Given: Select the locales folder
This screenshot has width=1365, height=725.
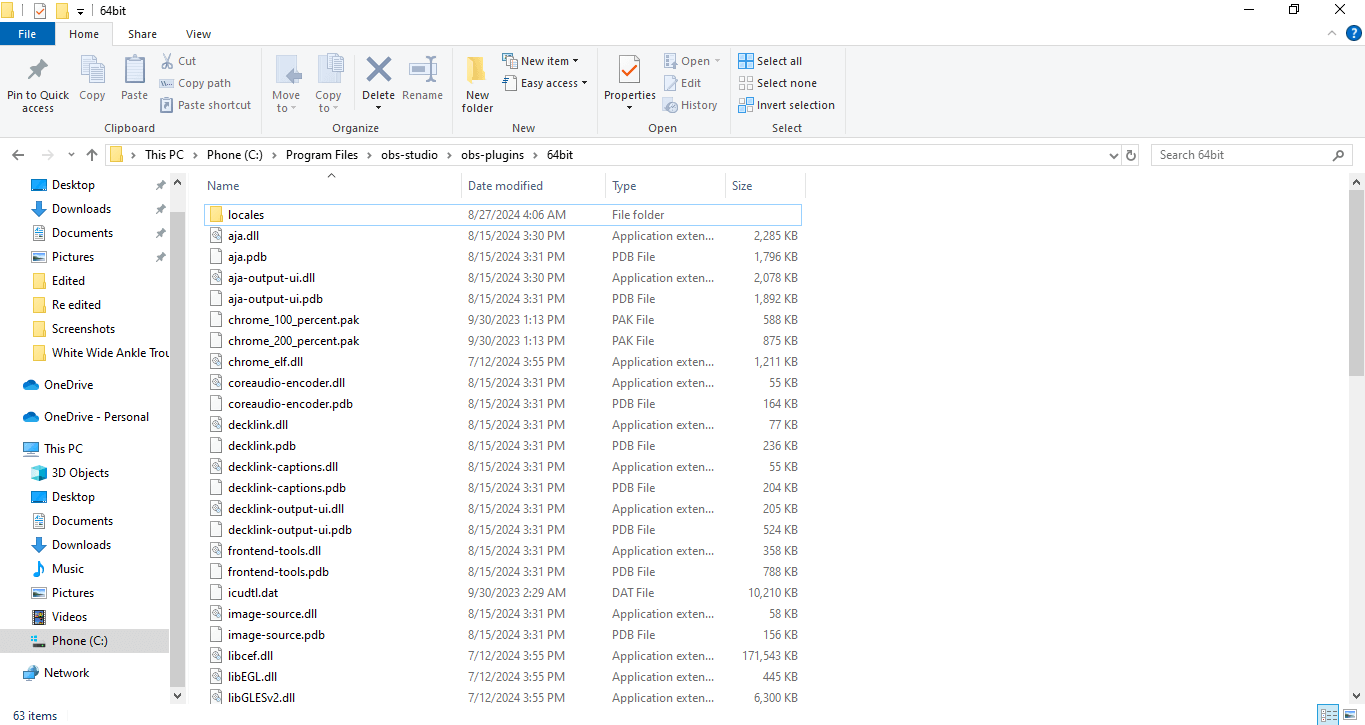Looking at the screenshot, I should coord(503,215).
